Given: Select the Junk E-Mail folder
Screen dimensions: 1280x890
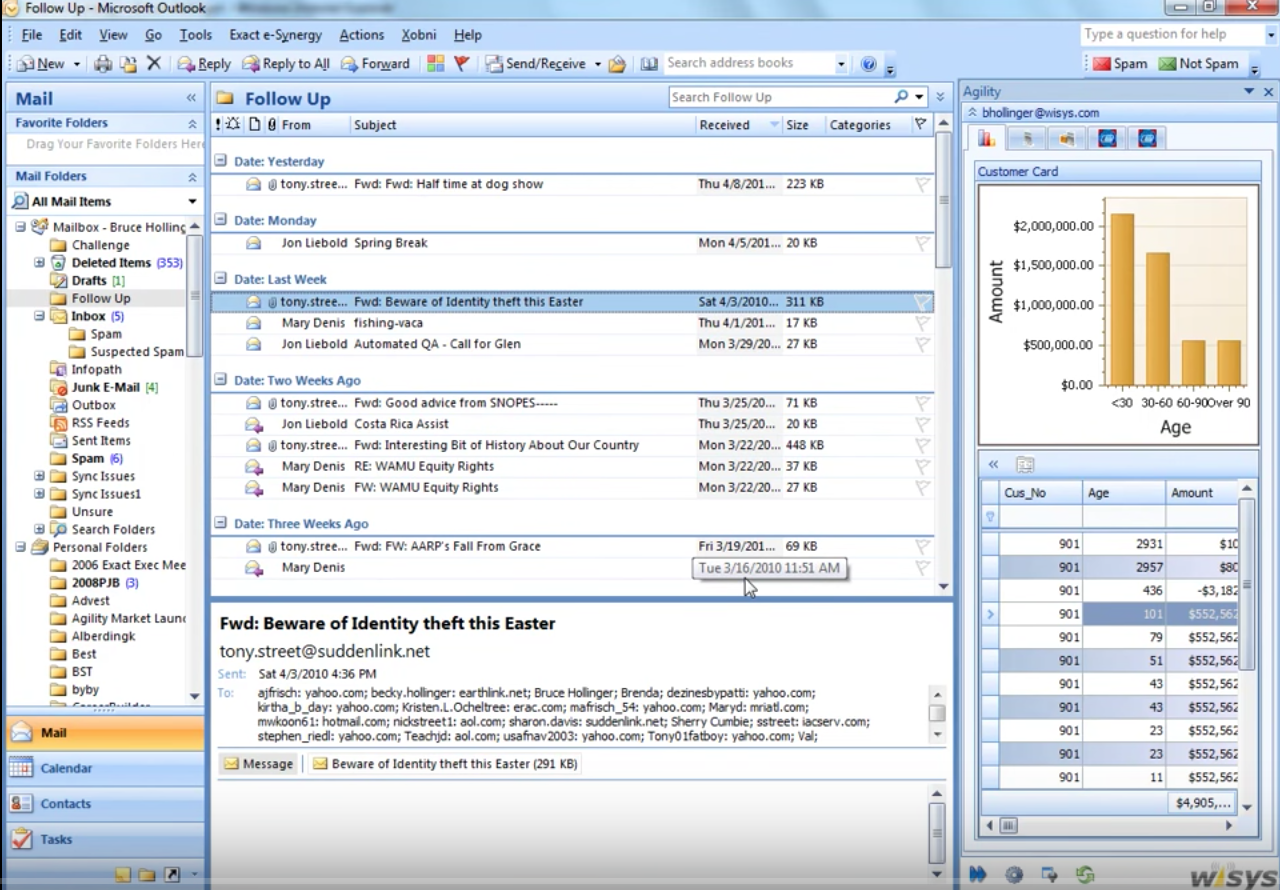Looking at the screenshot, I should [105, 387].
